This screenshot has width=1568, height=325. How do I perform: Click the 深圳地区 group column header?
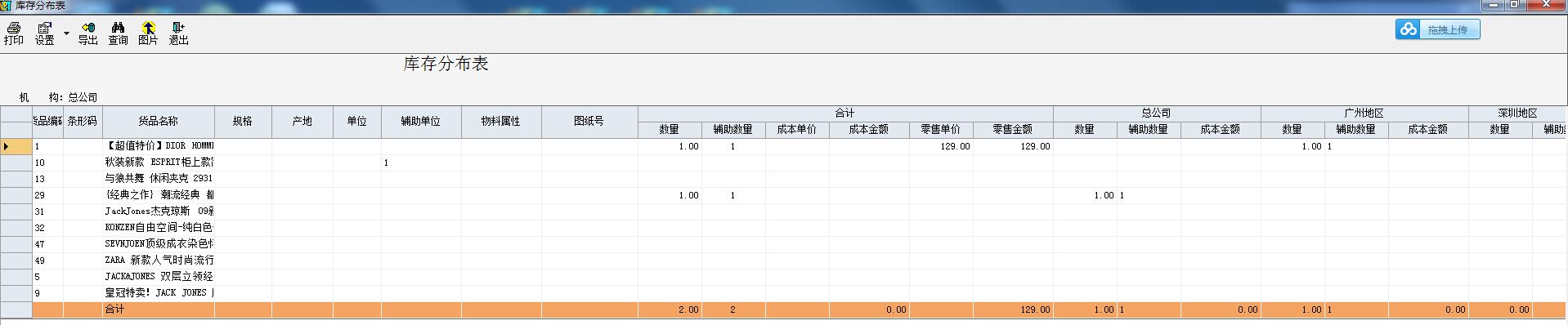coord(1518,114)
